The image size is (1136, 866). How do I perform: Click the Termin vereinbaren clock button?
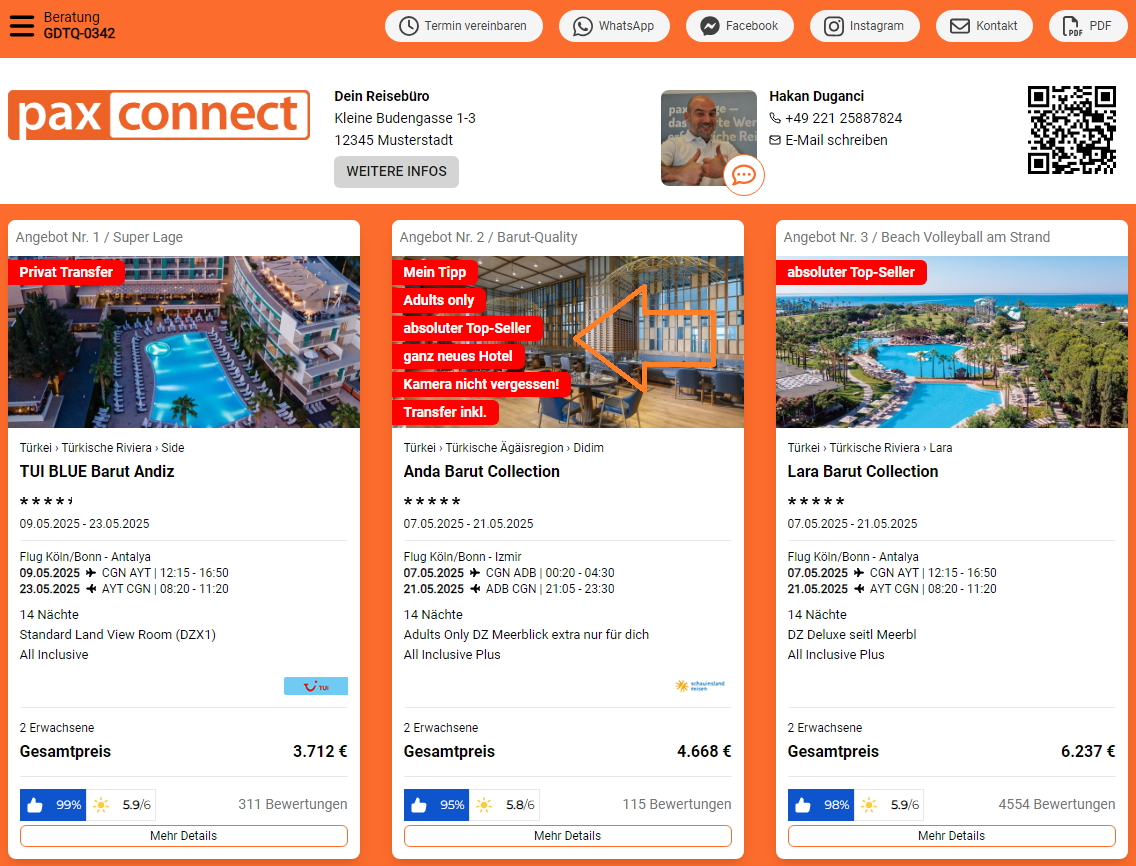click(464, 26)
